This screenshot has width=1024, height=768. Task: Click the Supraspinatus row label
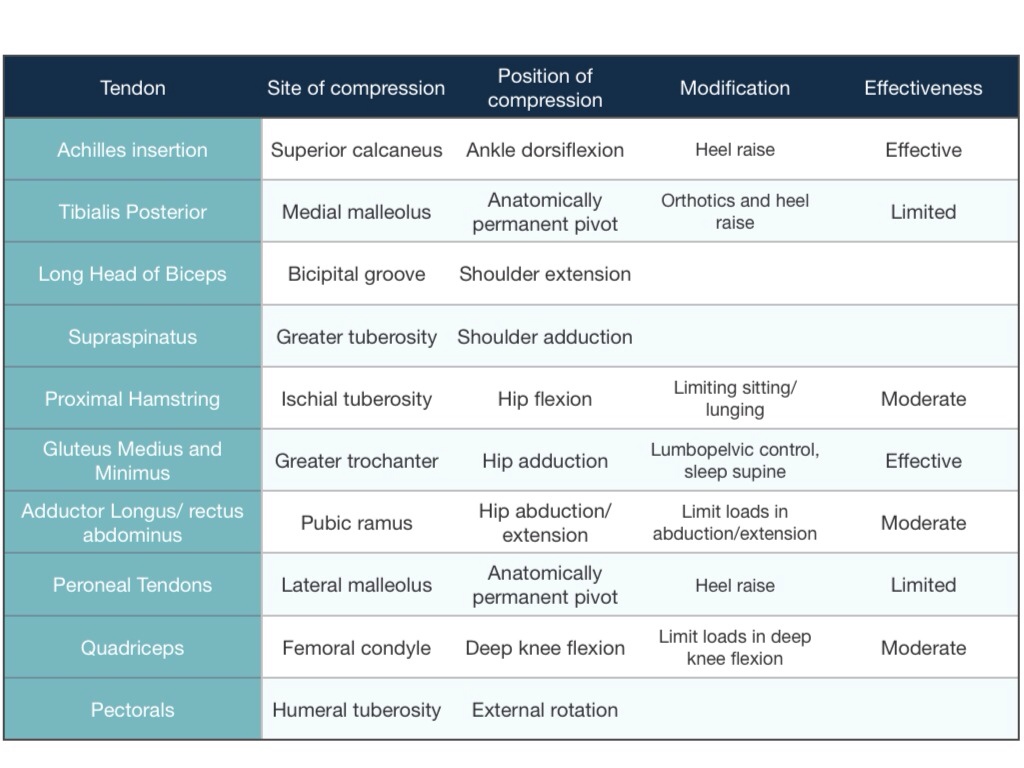133,337
